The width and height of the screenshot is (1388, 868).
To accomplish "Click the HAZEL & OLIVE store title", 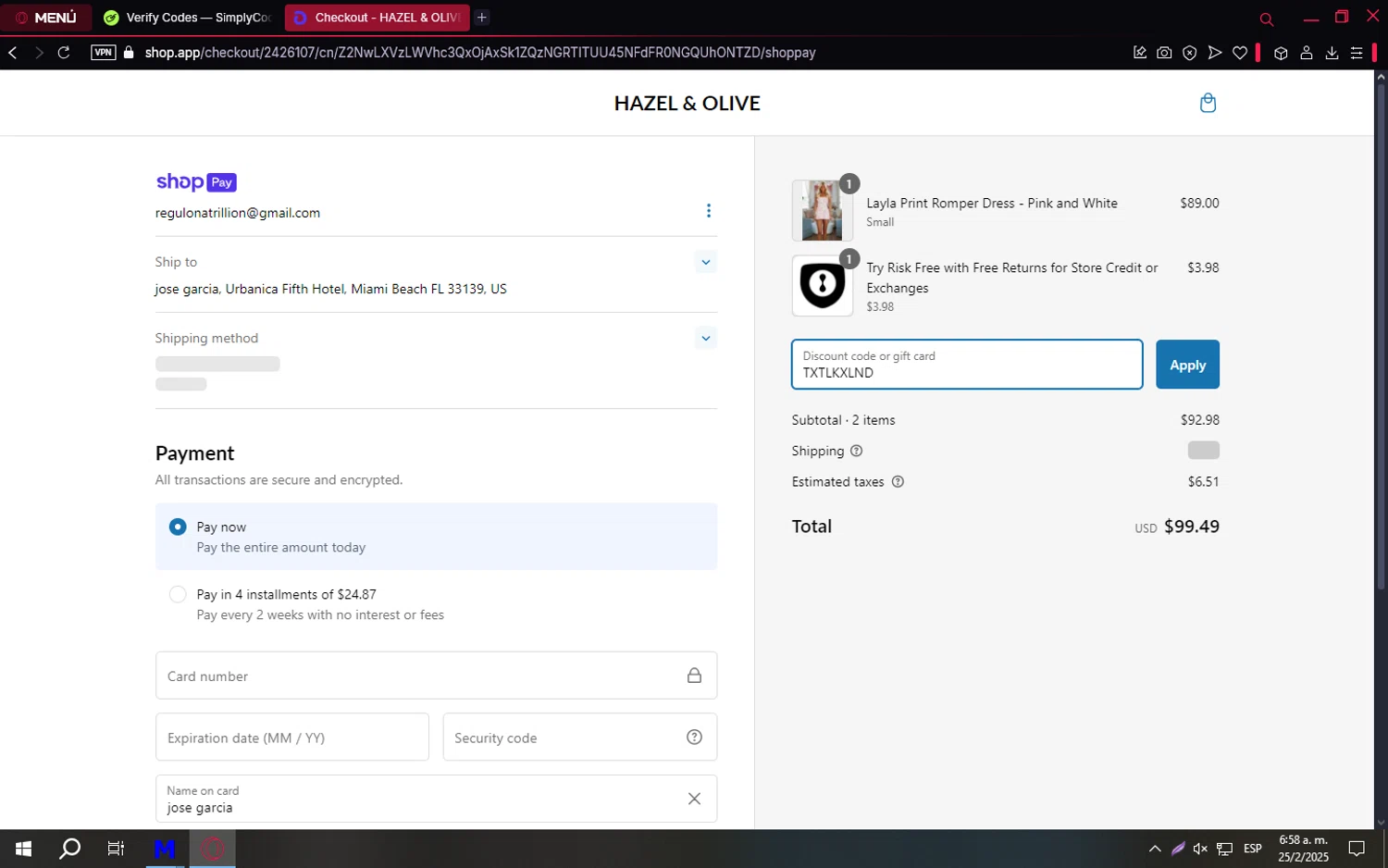I will [x=688, y=104].
